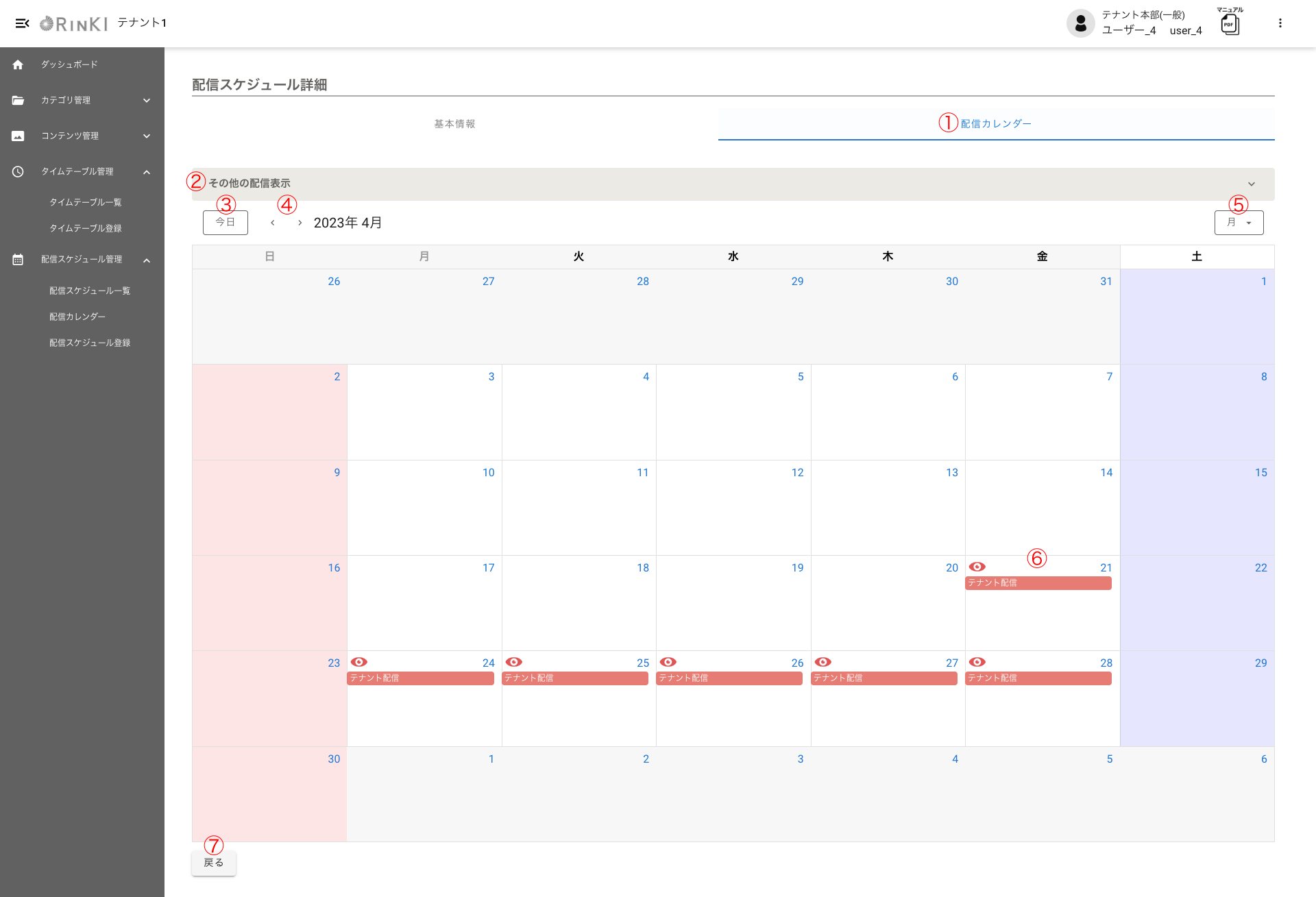The height and width of the screenshot is (897, 1316).
Task: Go to next month arrow
Action: coord(300,223)
